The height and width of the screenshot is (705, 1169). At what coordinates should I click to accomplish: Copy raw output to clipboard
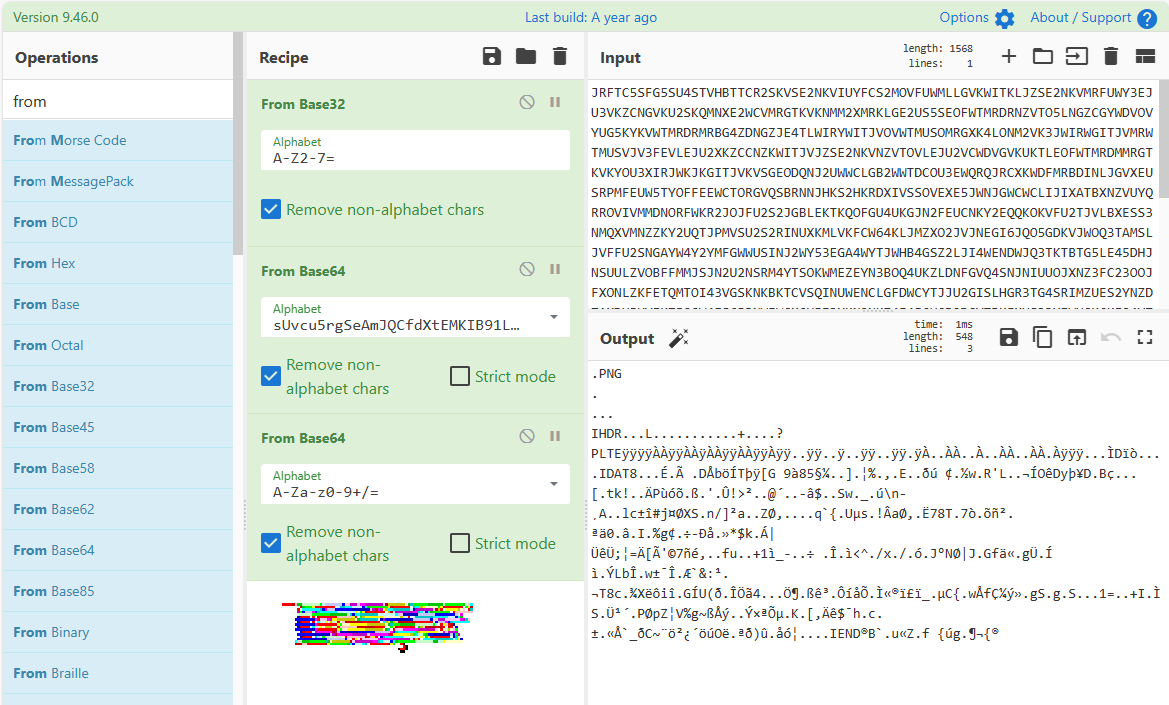click(x=1042, y=338)
